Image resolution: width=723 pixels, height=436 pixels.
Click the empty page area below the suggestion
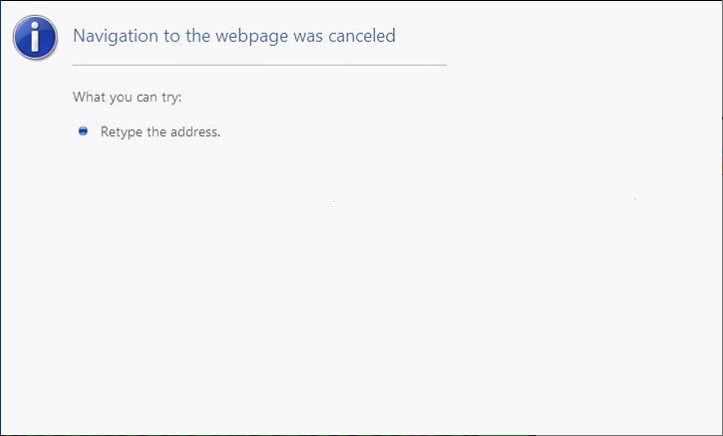click(362, 286)
